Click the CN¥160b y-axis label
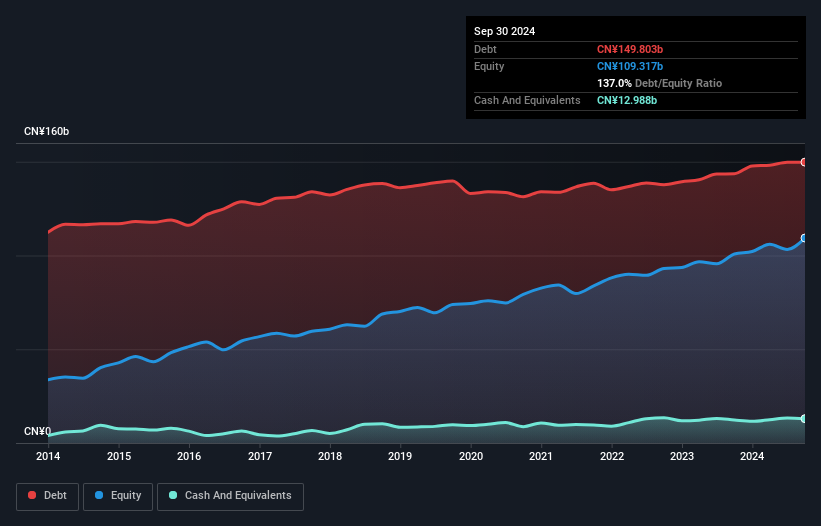821x526 pixels. pyautogui.click(x=47, y=131)
